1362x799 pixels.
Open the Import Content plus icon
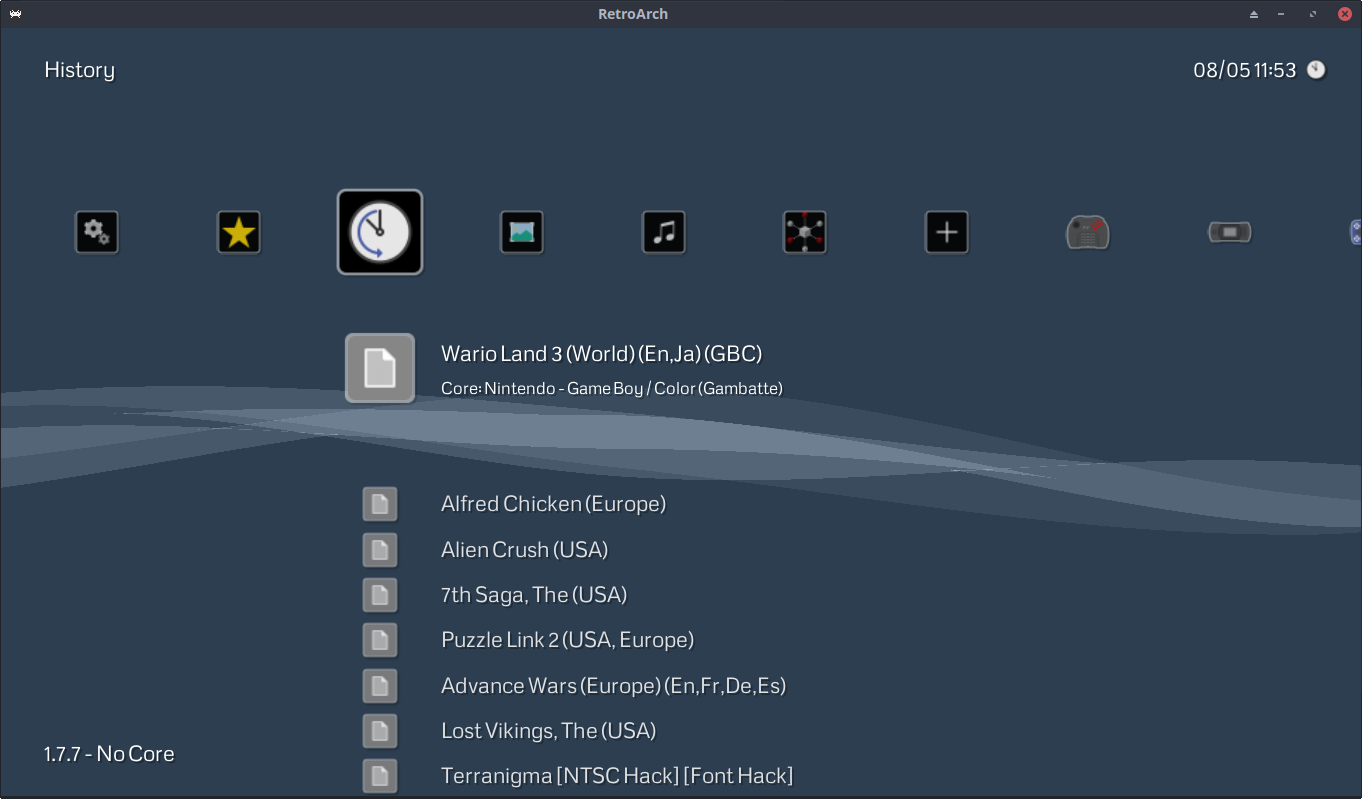point(947,233)
